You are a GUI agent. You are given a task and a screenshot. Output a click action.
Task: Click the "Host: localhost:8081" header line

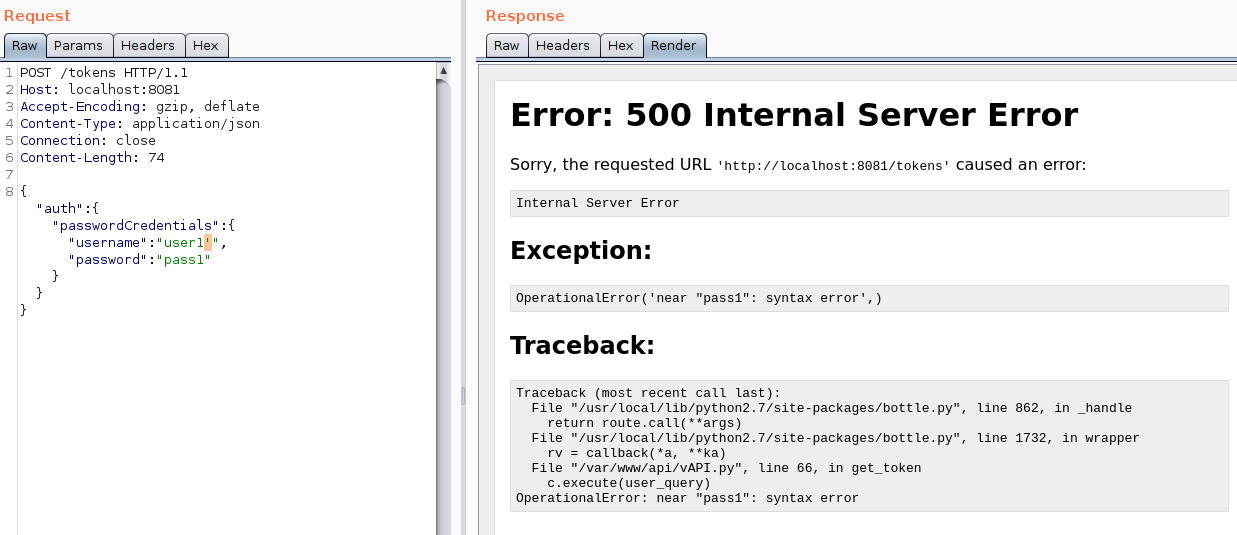click(100, 90)
